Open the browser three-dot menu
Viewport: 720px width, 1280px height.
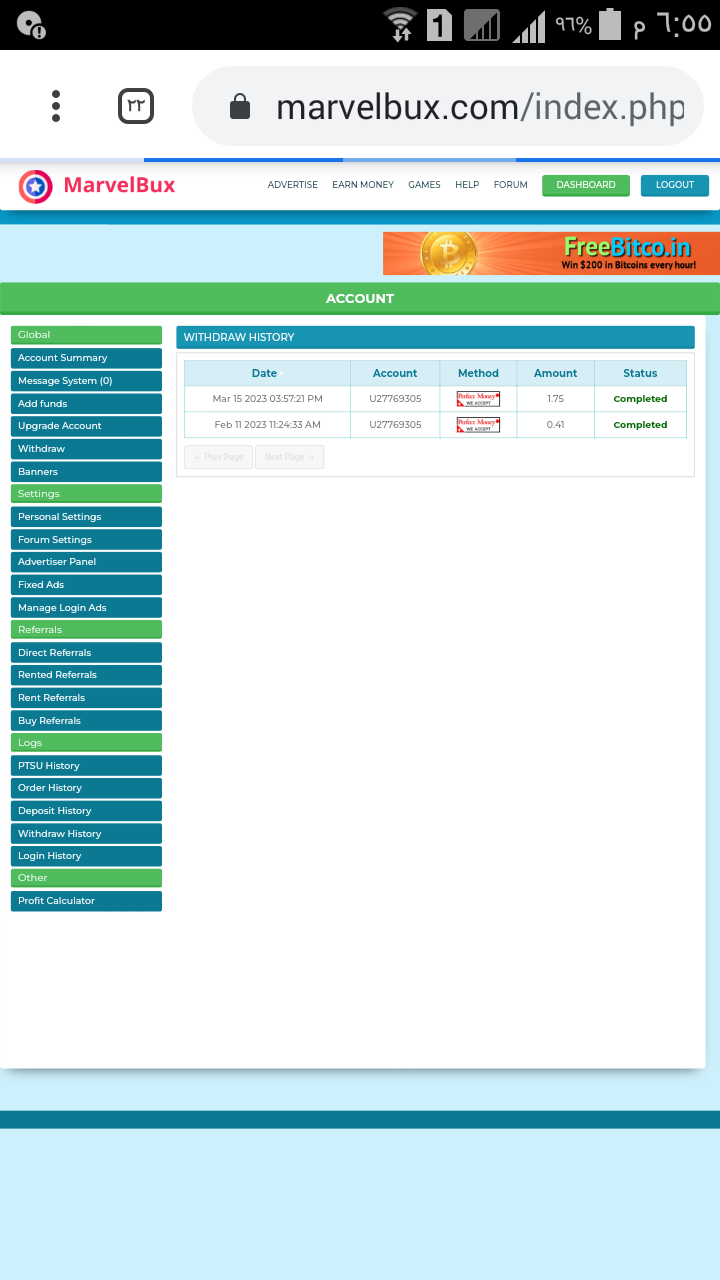(56, 106)
